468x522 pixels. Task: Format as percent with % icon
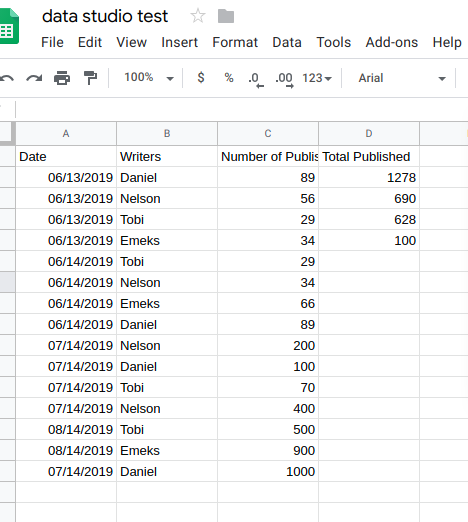[x=229, y=78]
